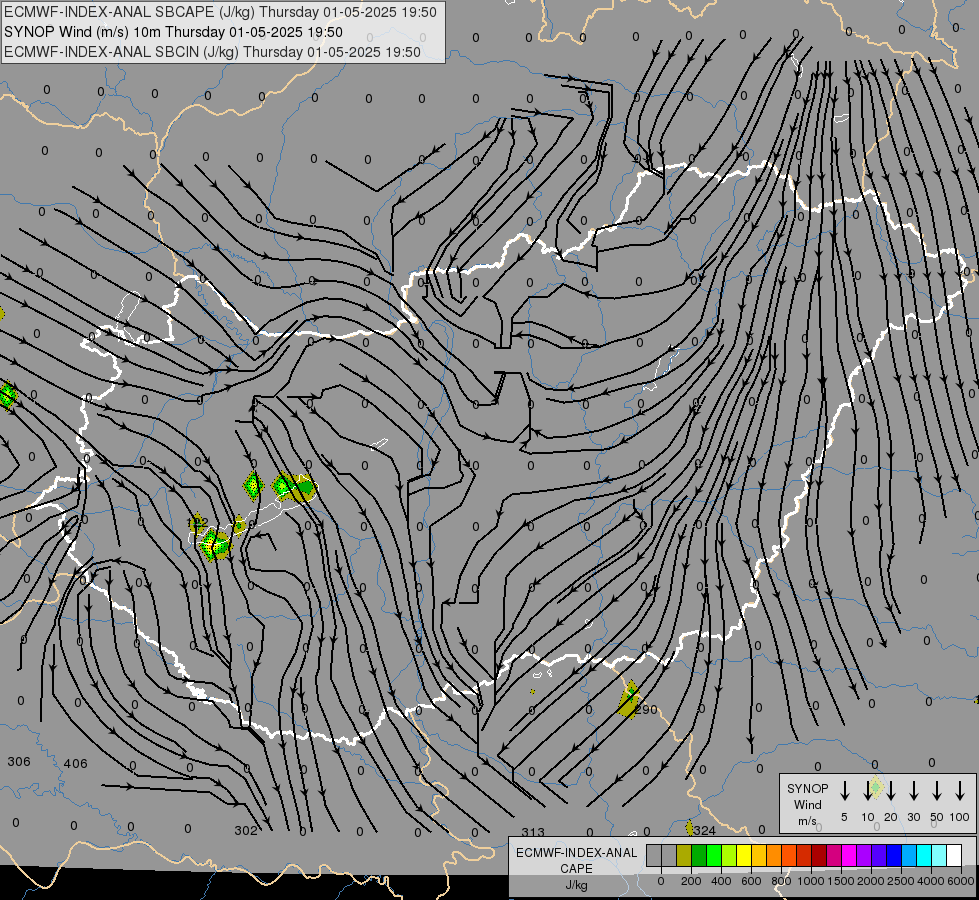Click the 30 speed label in wind legend
This screenshot has height=900, width=979.
coord(914,817)
